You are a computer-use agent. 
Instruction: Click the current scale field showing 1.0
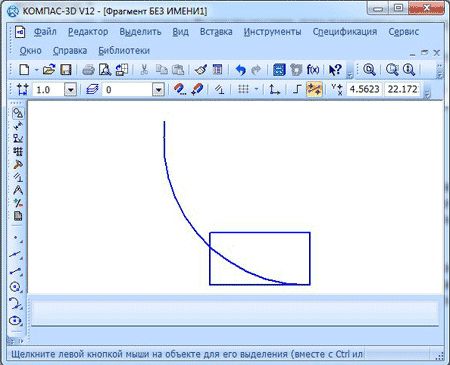48,90
